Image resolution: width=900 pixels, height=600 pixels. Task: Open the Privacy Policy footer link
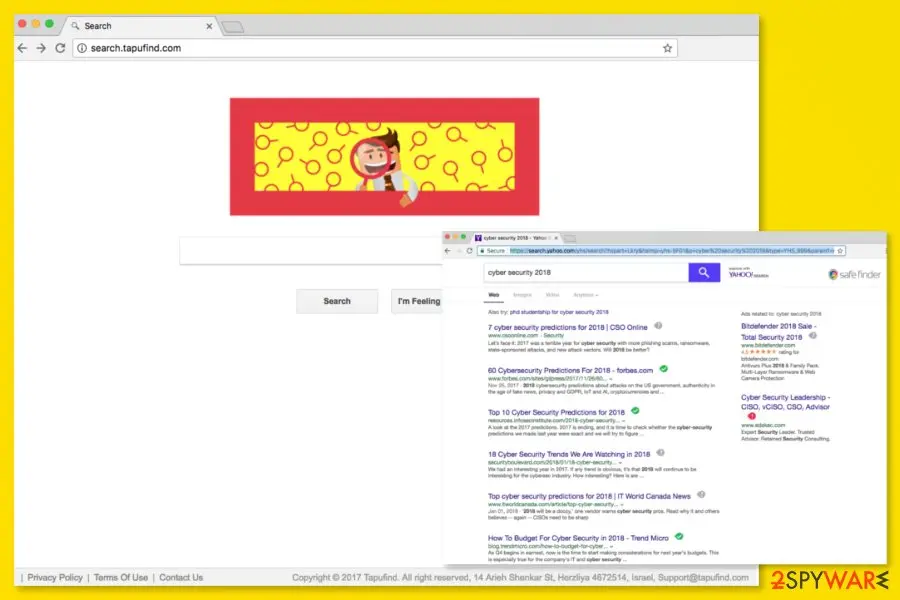55,578
